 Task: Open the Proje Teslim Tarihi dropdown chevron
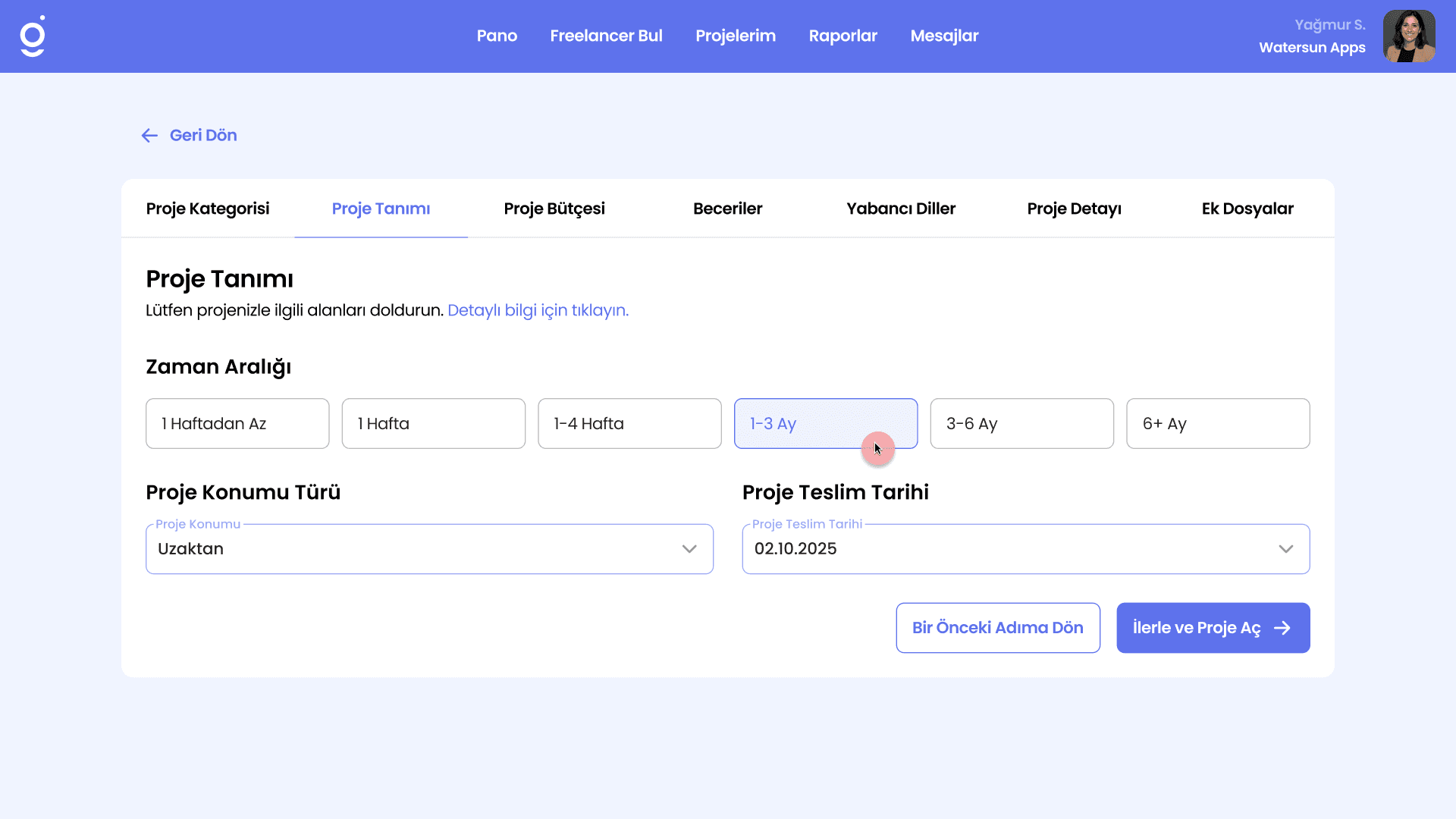pyautogui.click(x=1285, y=549)
